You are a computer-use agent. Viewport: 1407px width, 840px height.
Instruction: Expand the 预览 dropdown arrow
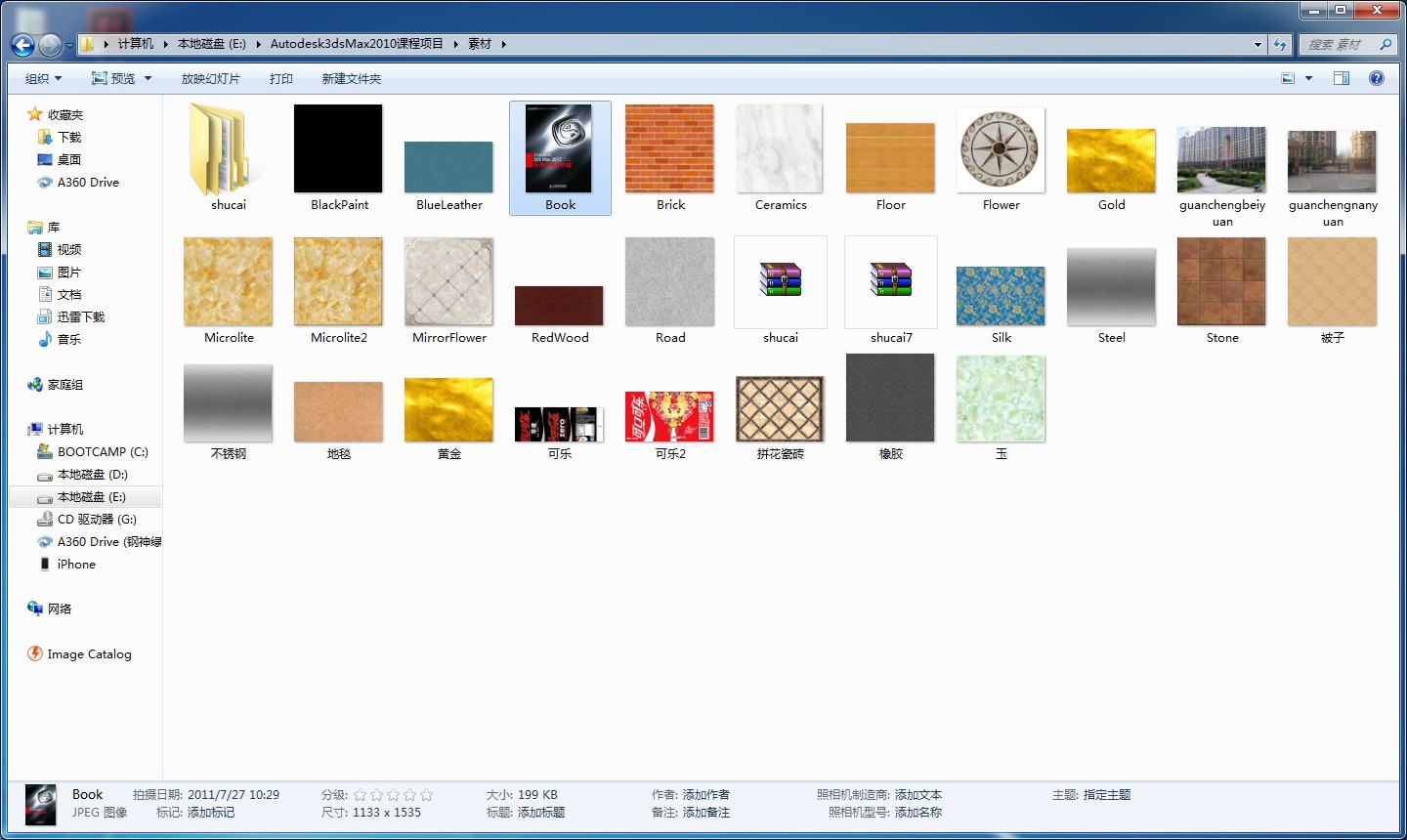(x=149, y=79)
